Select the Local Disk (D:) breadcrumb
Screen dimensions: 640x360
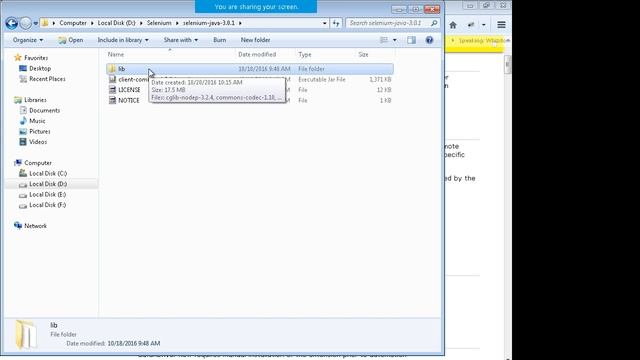pyautogui.click(x=116, y=23)
